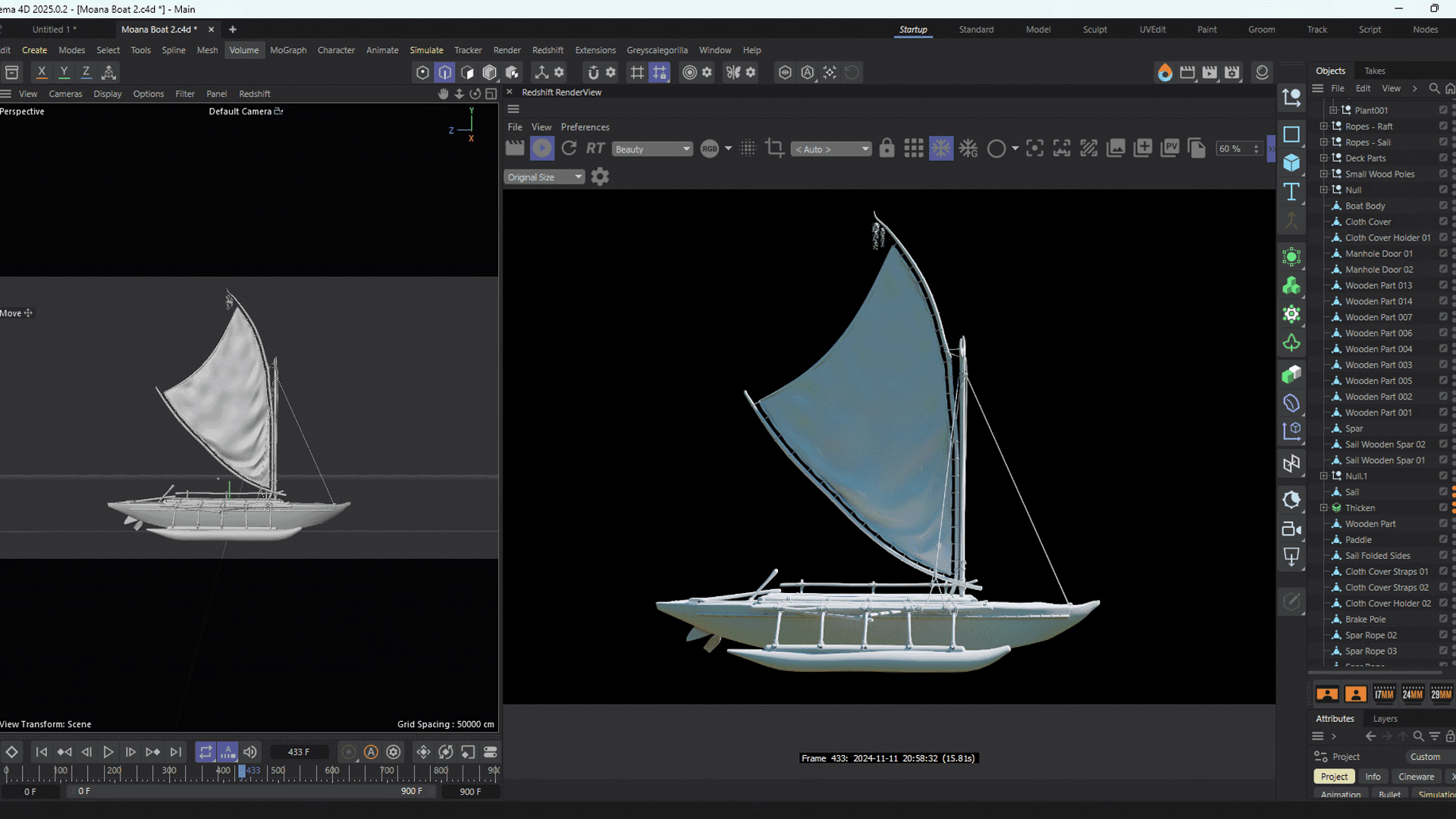Toggle the Sail object visibility check
The width and height of the screenshot is (1456, 819).
[x=1443, y=492]
